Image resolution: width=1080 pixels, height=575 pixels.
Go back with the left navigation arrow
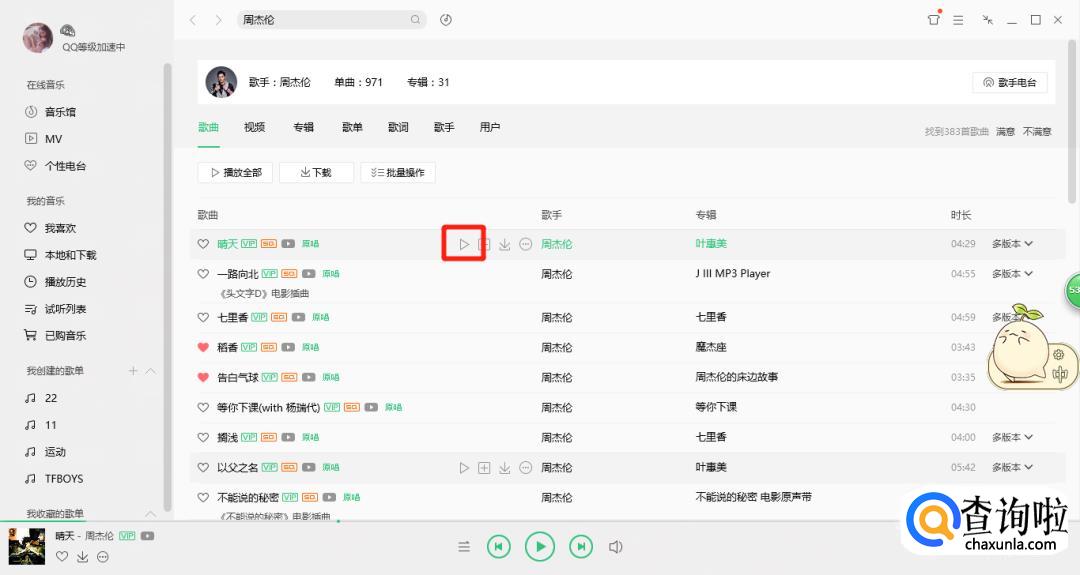point(193,20)
